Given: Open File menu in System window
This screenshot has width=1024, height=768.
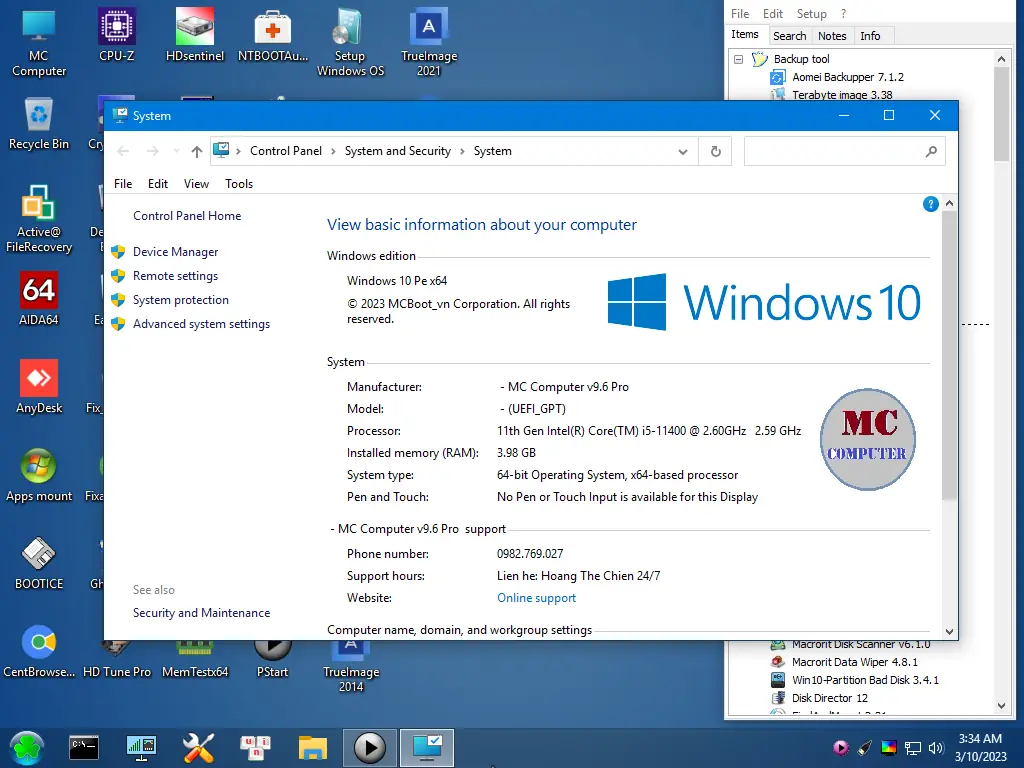Looking at the screenshot, I should 123,184.
